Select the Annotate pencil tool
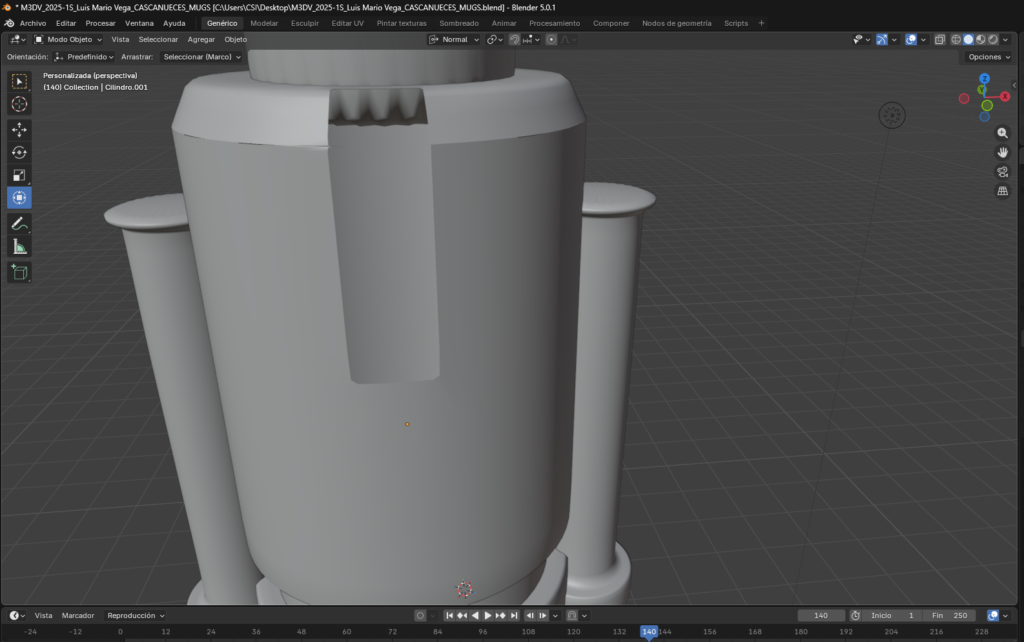The height and width of the screenshot is (642, 1024). (19, 223)
